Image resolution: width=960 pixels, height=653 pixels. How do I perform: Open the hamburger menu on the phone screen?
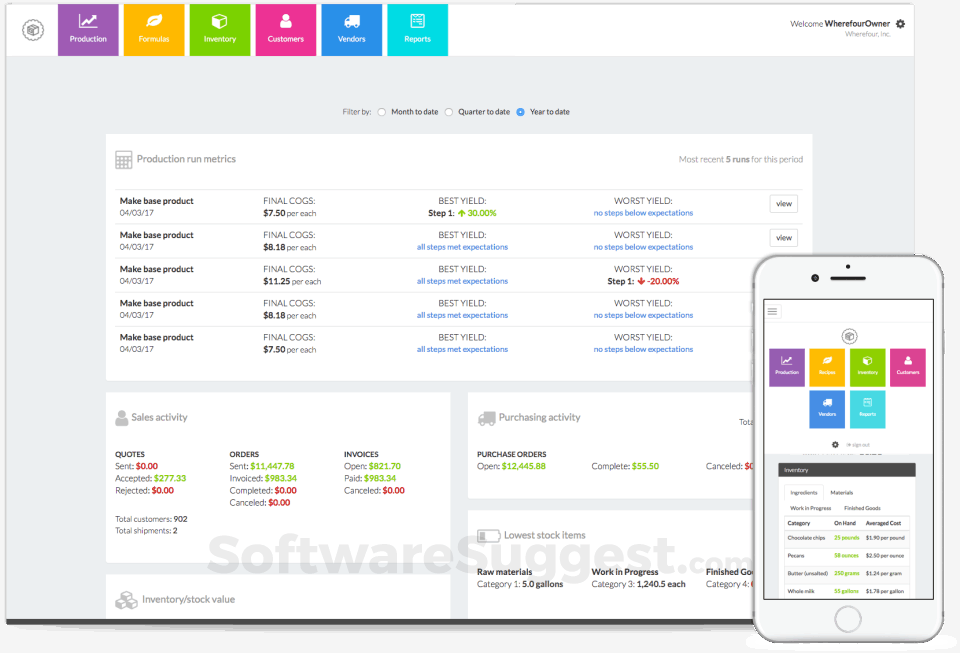tap(772, 311)
